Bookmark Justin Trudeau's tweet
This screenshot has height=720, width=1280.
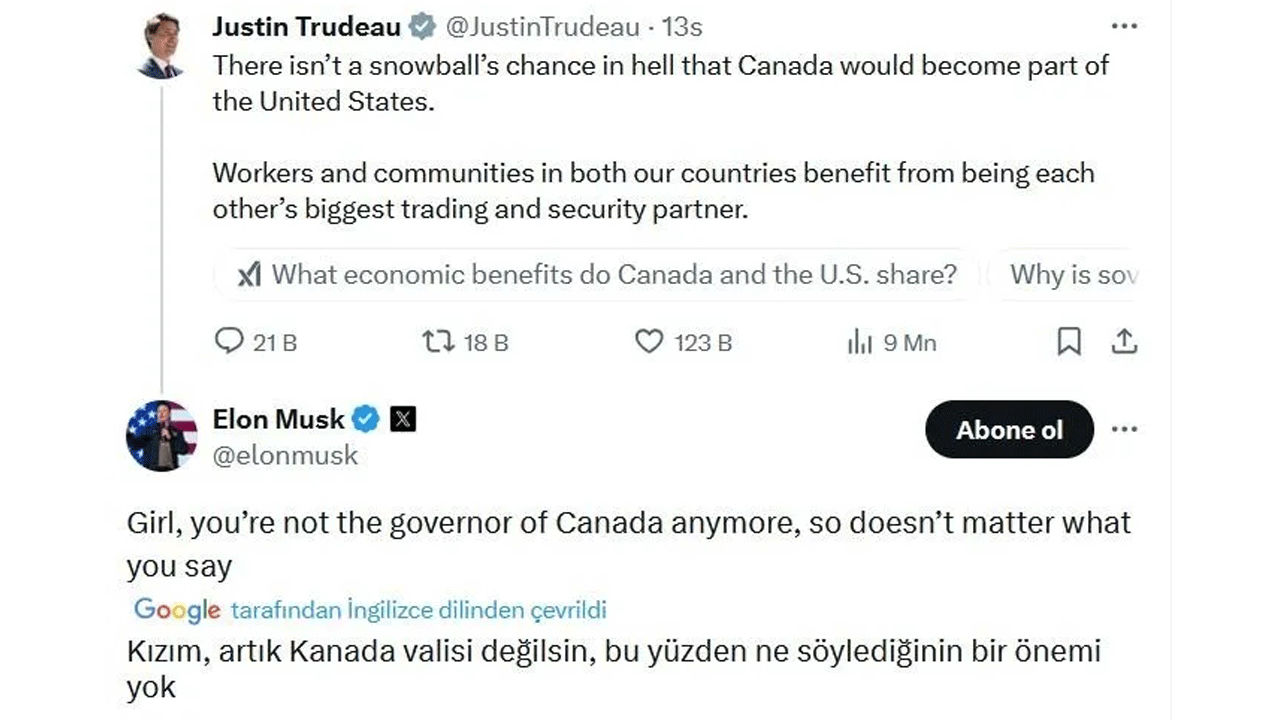pyautogui.click(x=1070, y=342)
